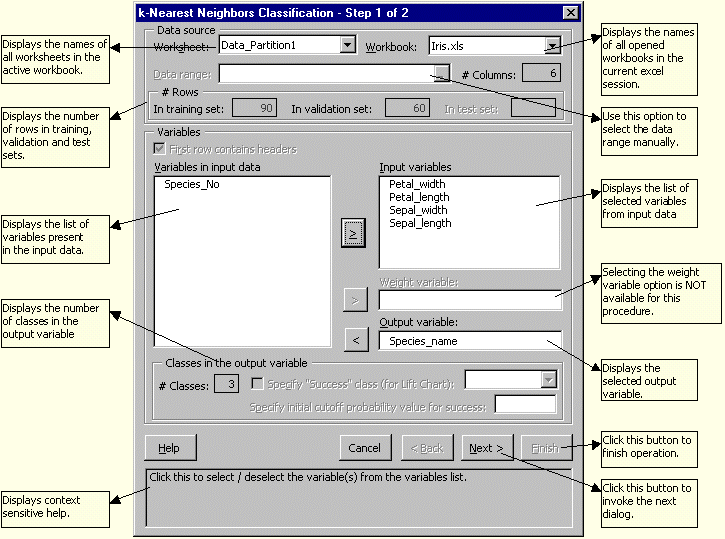Open the Success class dropdown list
Viewport: 725px width, 539px height.
[548, 380]
